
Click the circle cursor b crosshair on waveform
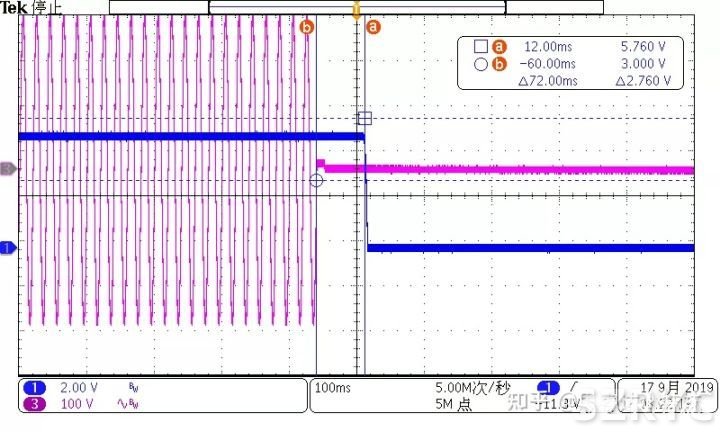[317, 181]
